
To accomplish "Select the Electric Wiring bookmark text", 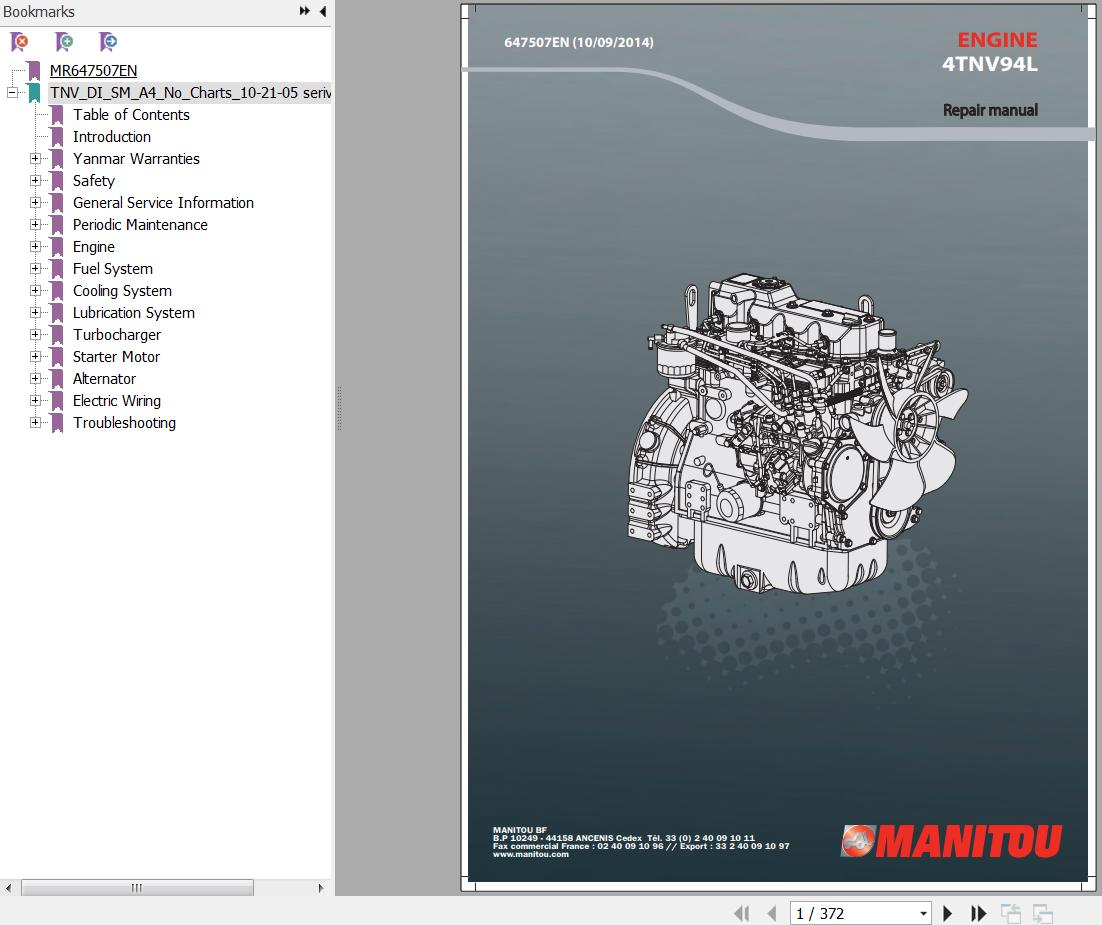I will 117,401.
